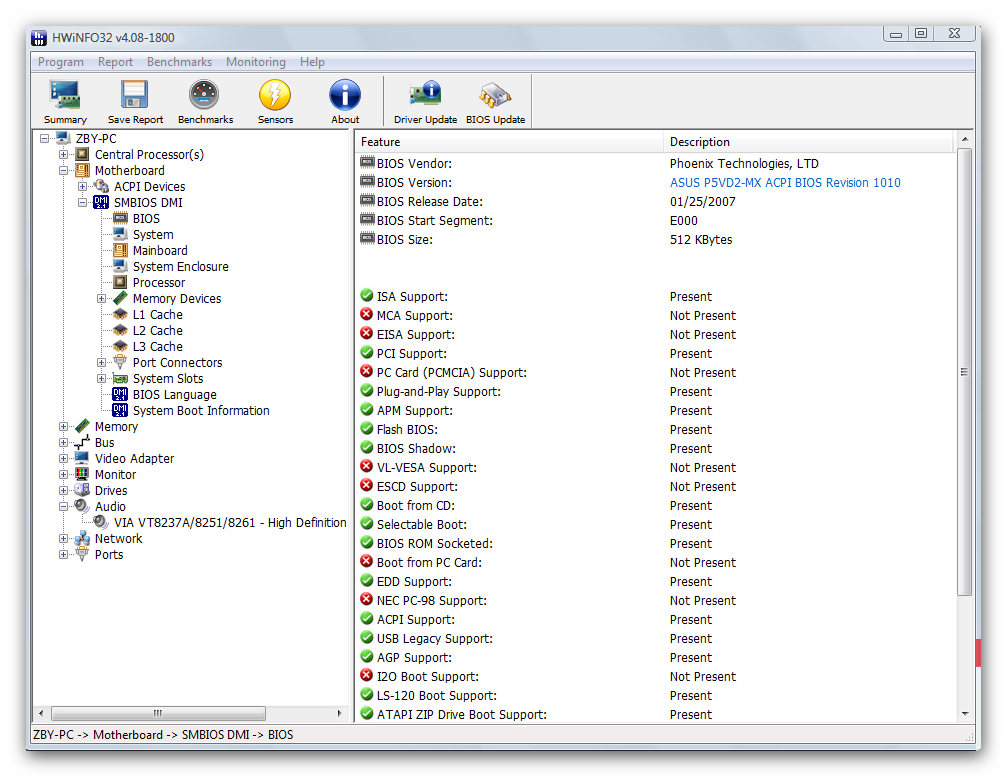The image size is (1007, 777).
Task: Select the Processor item under SMBIOS DMI
Action: (159, 283)
